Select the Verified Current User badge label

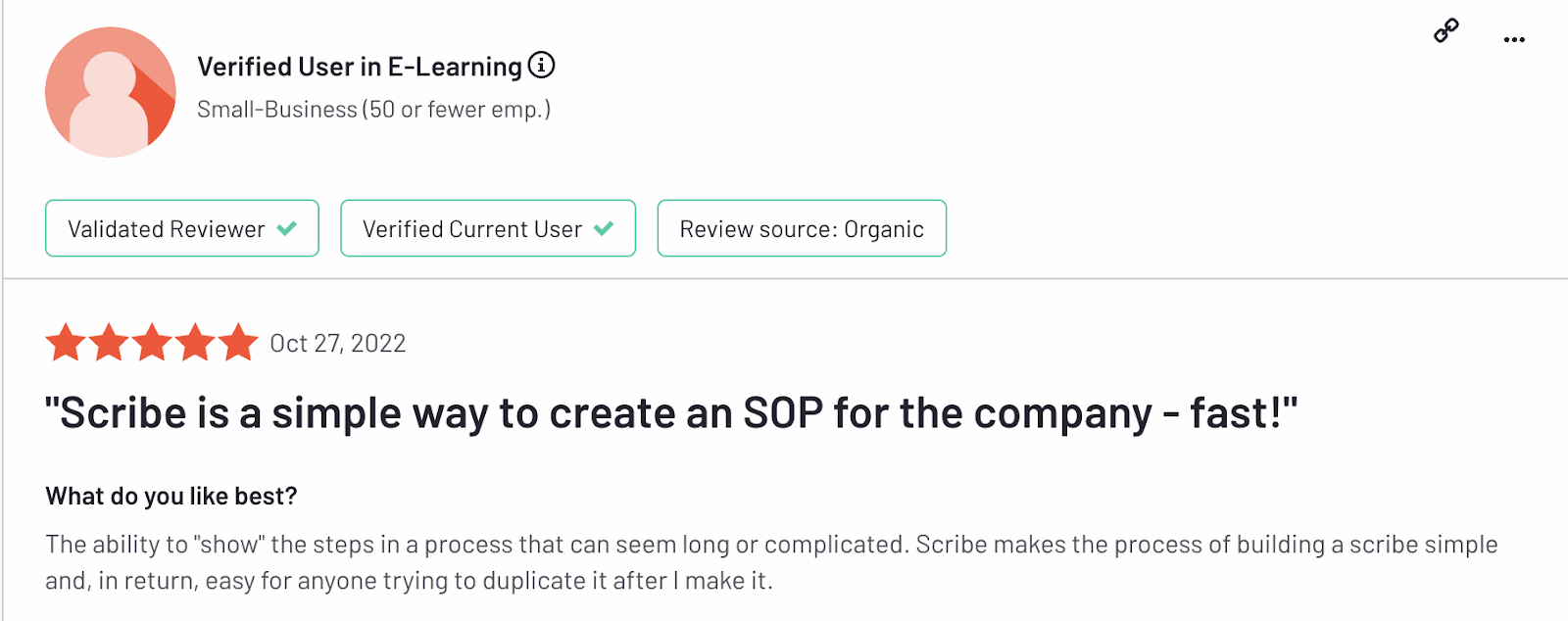pos(472,229)
